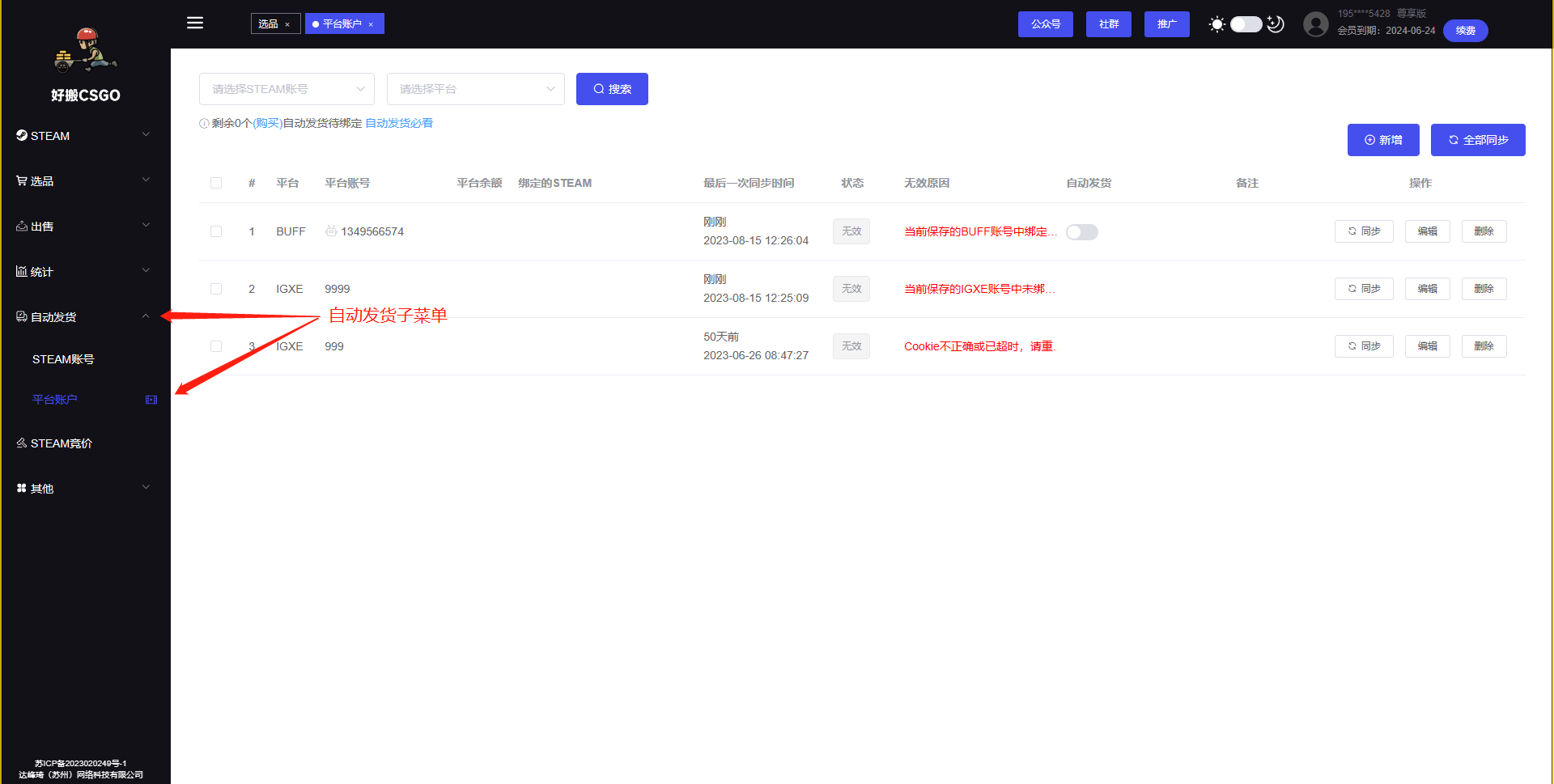Open the 自动发货必看 link
Viewport: 1554px width, 784px height.
tap(399, 123)
